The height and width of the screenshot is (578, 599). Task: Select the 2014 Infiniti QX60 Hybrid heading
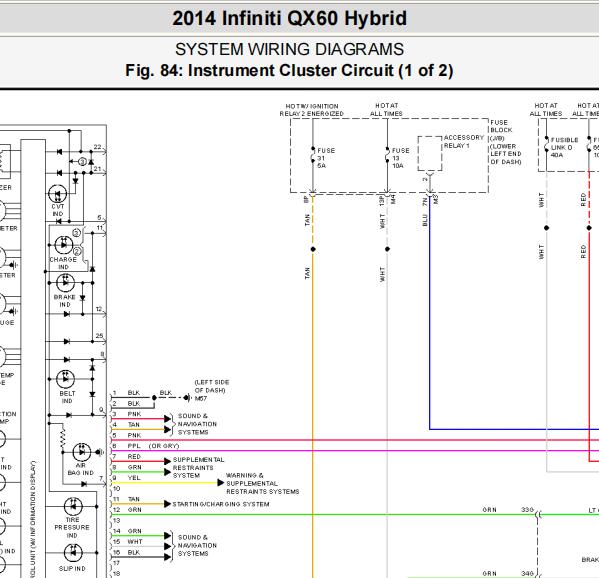point(289,18)
